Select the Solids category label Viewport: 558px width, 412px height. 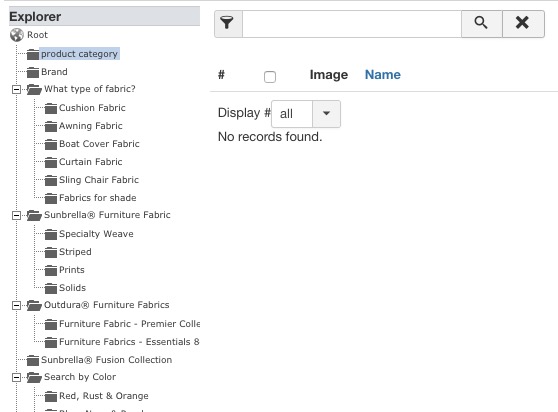[x=72, y=288]
